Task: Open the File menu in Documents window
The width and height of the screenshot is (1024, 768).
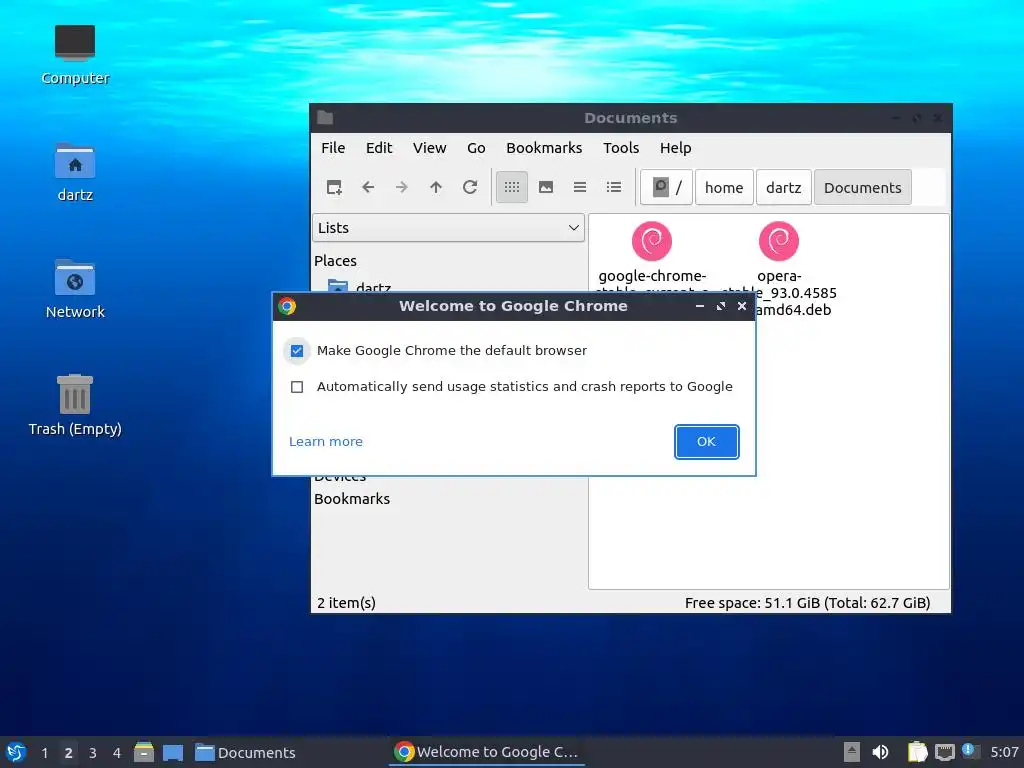Action: [x=333, y=148]
